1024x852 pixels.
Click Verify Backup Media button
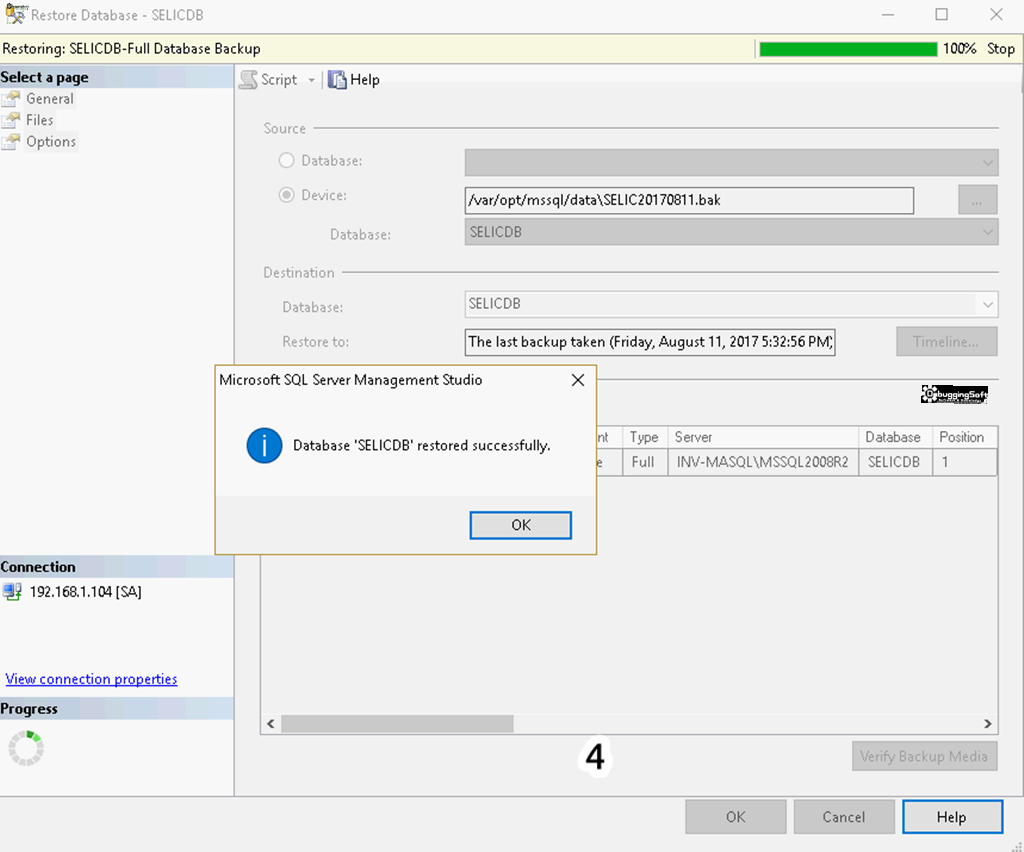click(x=924, y=756)
